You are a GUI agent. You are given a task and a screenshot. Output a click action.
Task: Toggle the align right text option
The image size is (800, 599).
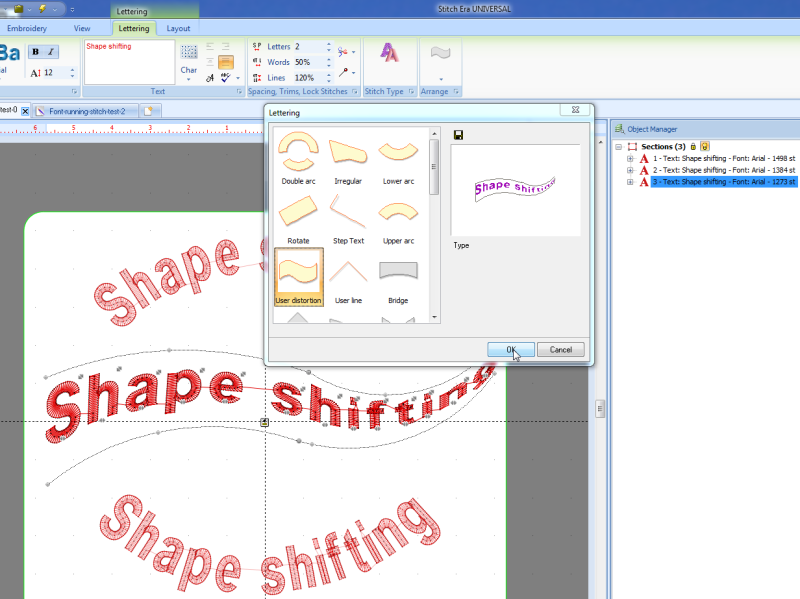226,46
